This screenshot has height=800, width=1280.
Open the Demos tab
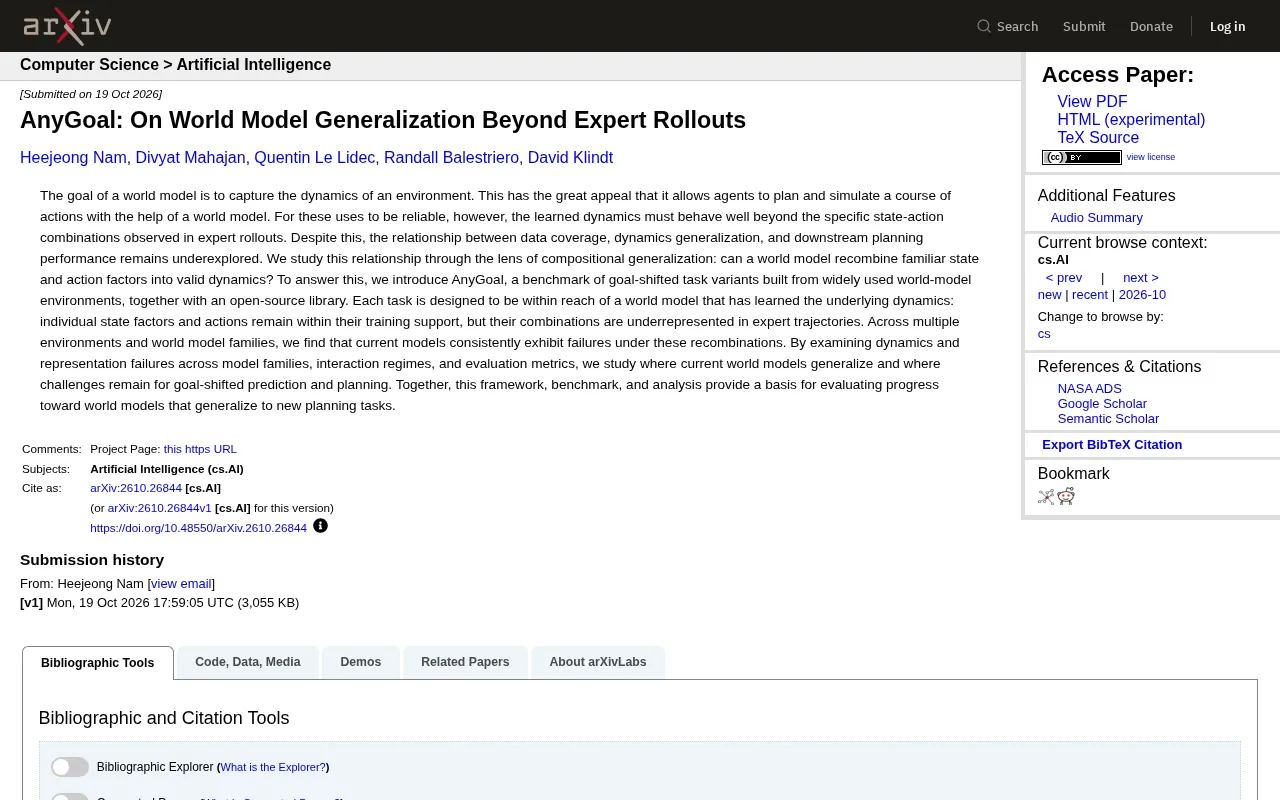[x=361, y=662]
